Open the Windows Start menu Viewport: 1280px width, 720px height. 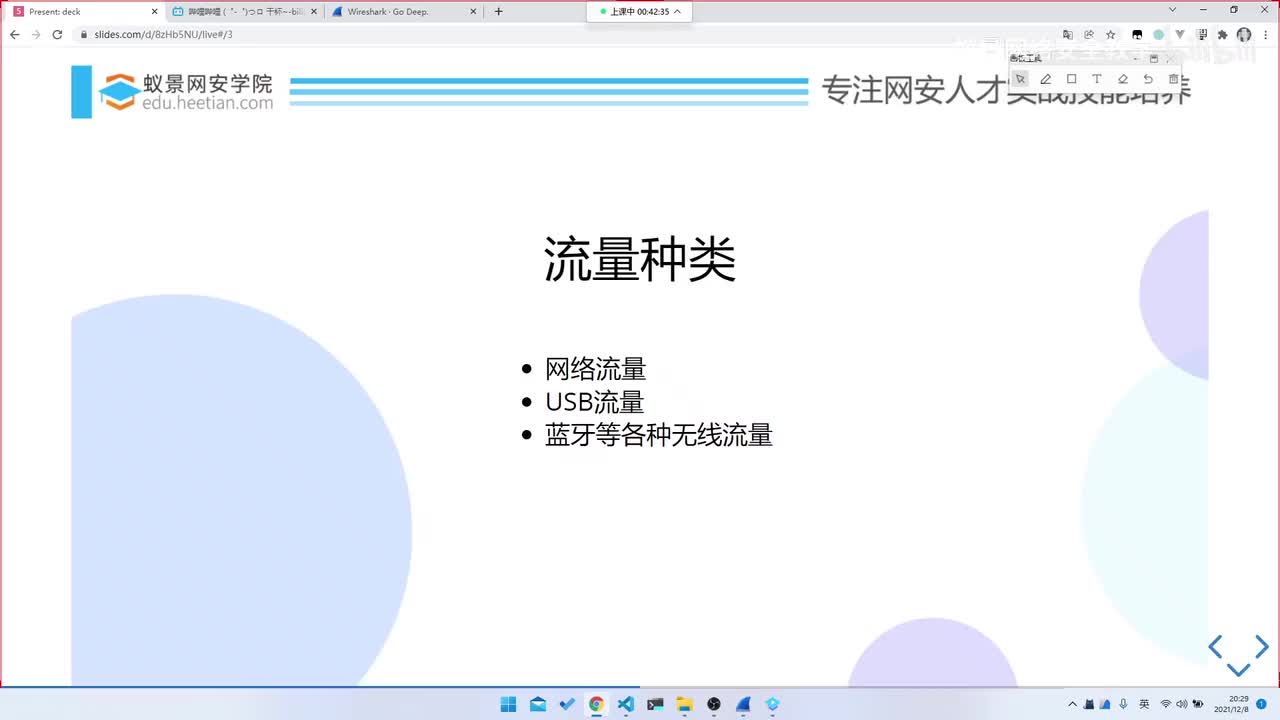(508, 704)
